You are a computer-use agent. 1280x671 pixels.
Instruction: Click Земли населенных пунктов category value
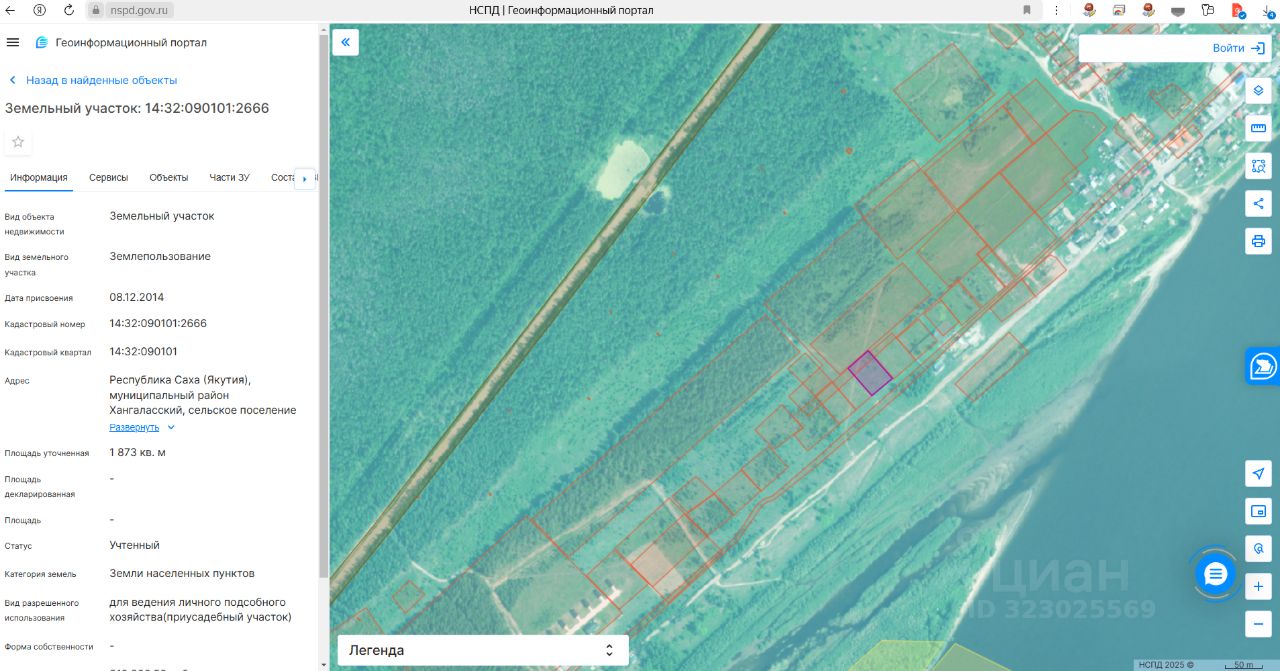(x=182, y=573)
